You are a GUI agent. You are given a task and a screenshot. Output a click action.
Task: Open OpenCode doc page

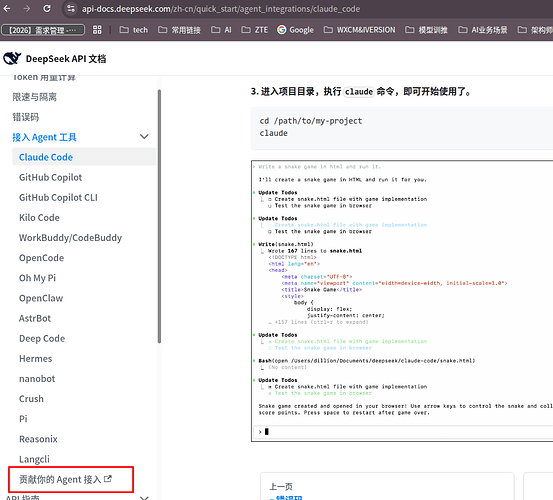[41, 258]
